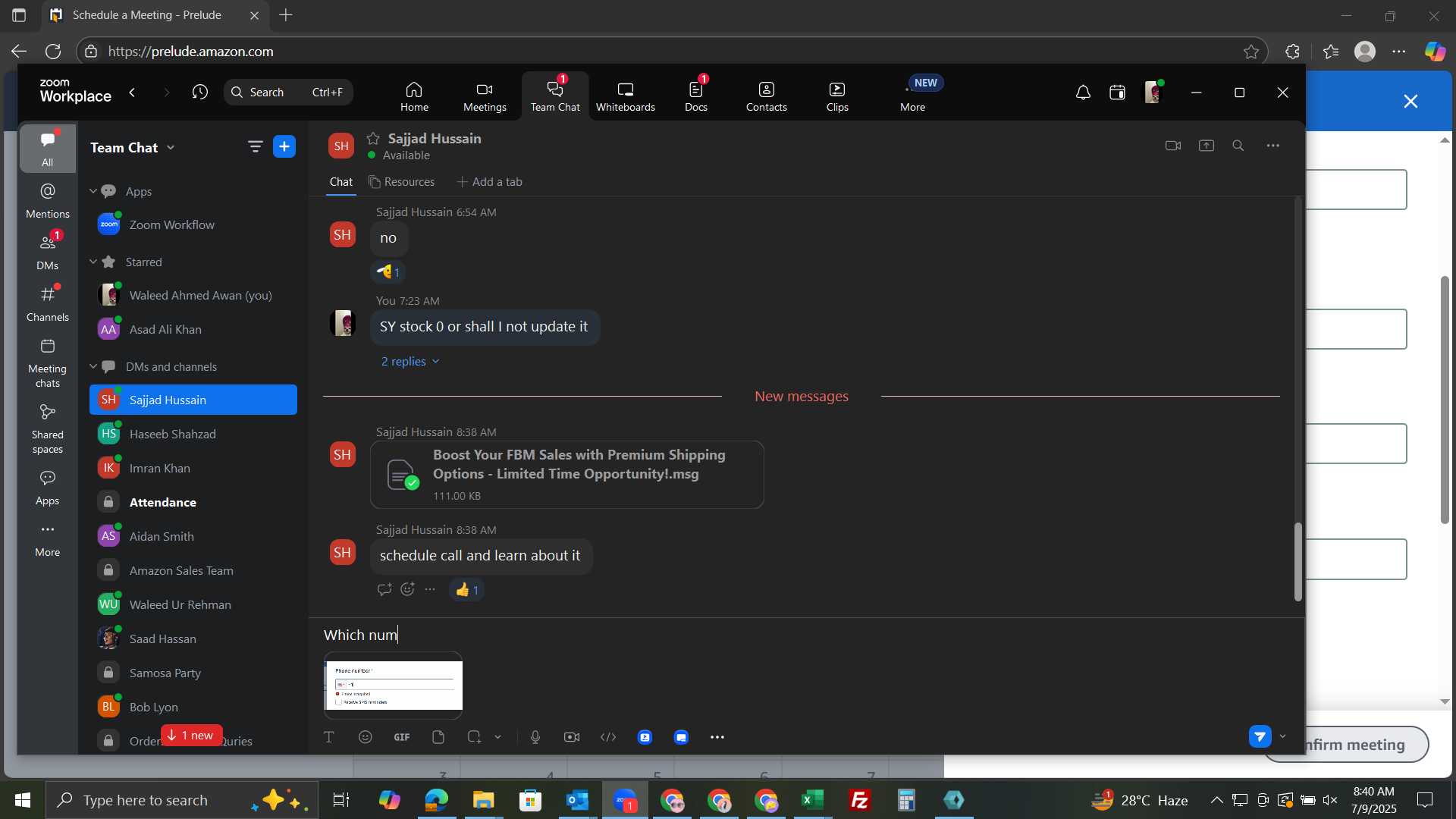The height and width of the screenshot is (819, 1456).
Task: Select the All chats sidebar item
Action: pos(48,149)
